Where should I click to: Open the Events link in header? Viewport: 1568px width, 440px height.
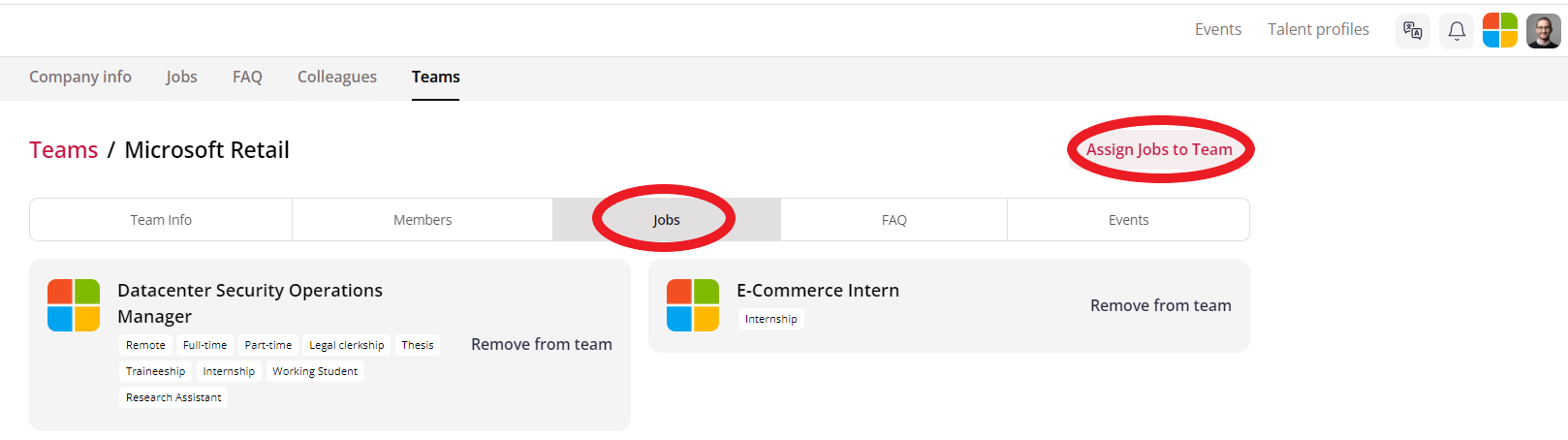pyautogui.click(x=1217, y=29)
